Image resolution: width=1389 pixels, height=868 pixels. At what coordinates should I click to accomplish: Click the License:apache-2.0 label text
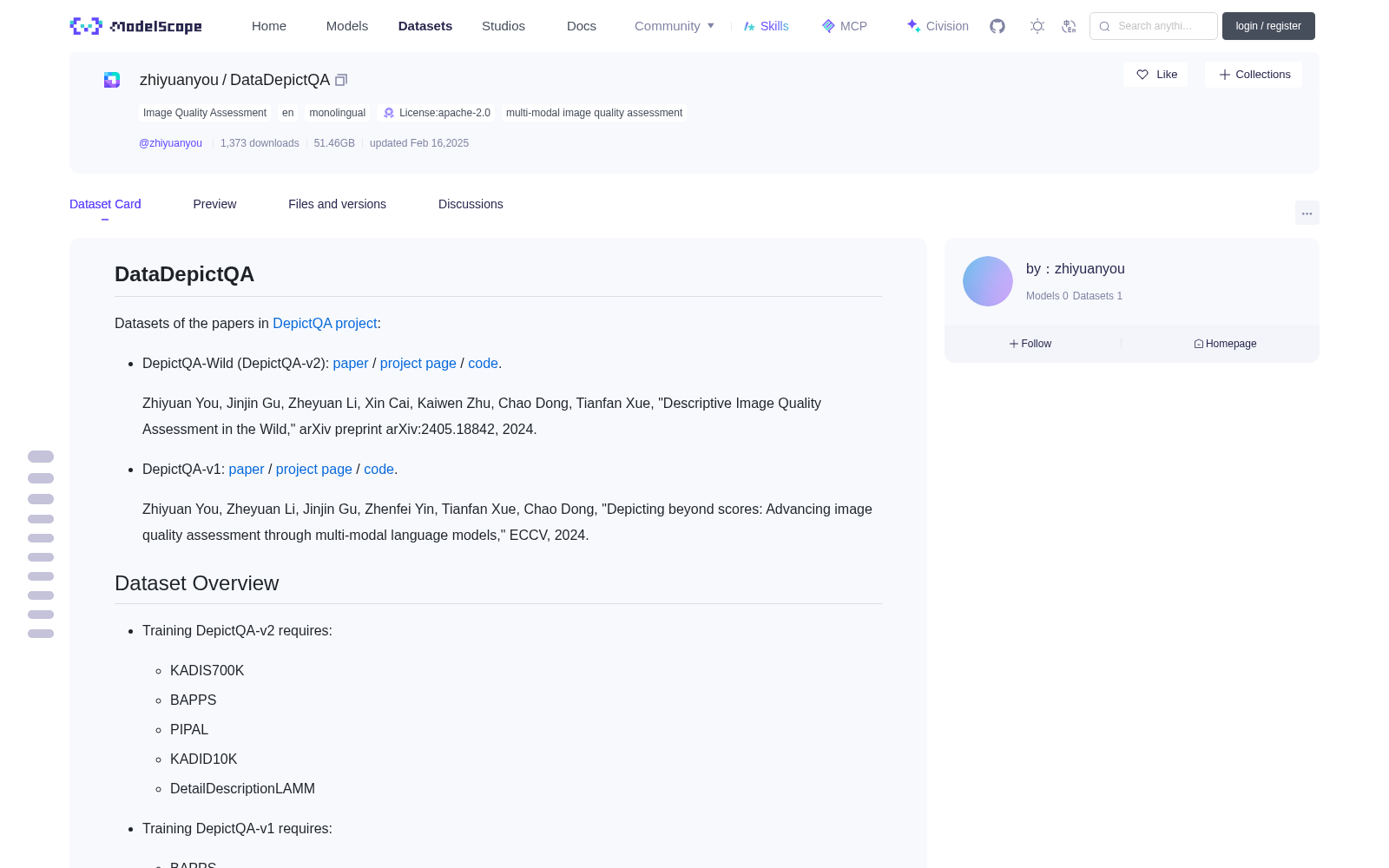click(x=444, y=113)
